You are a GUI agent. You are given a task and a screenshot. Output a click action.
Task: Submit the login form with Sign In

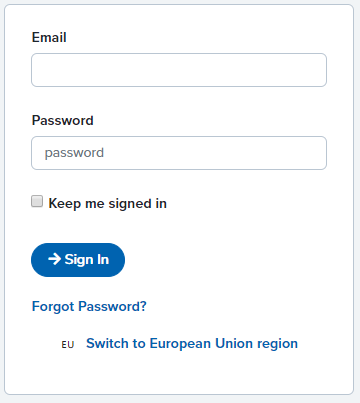[78, 260]
